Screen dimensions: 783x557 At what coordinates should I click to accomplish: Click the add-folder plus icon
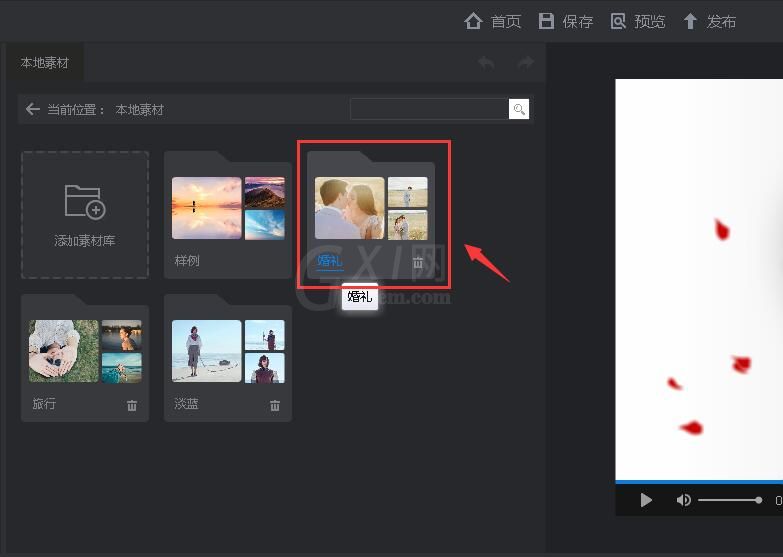tap(85, 202)
